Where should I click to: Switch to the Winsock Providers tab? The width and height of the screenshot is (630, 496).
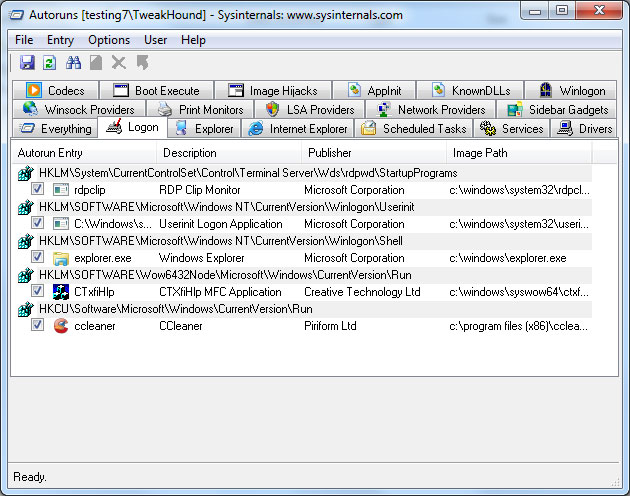tap(79, 109)
